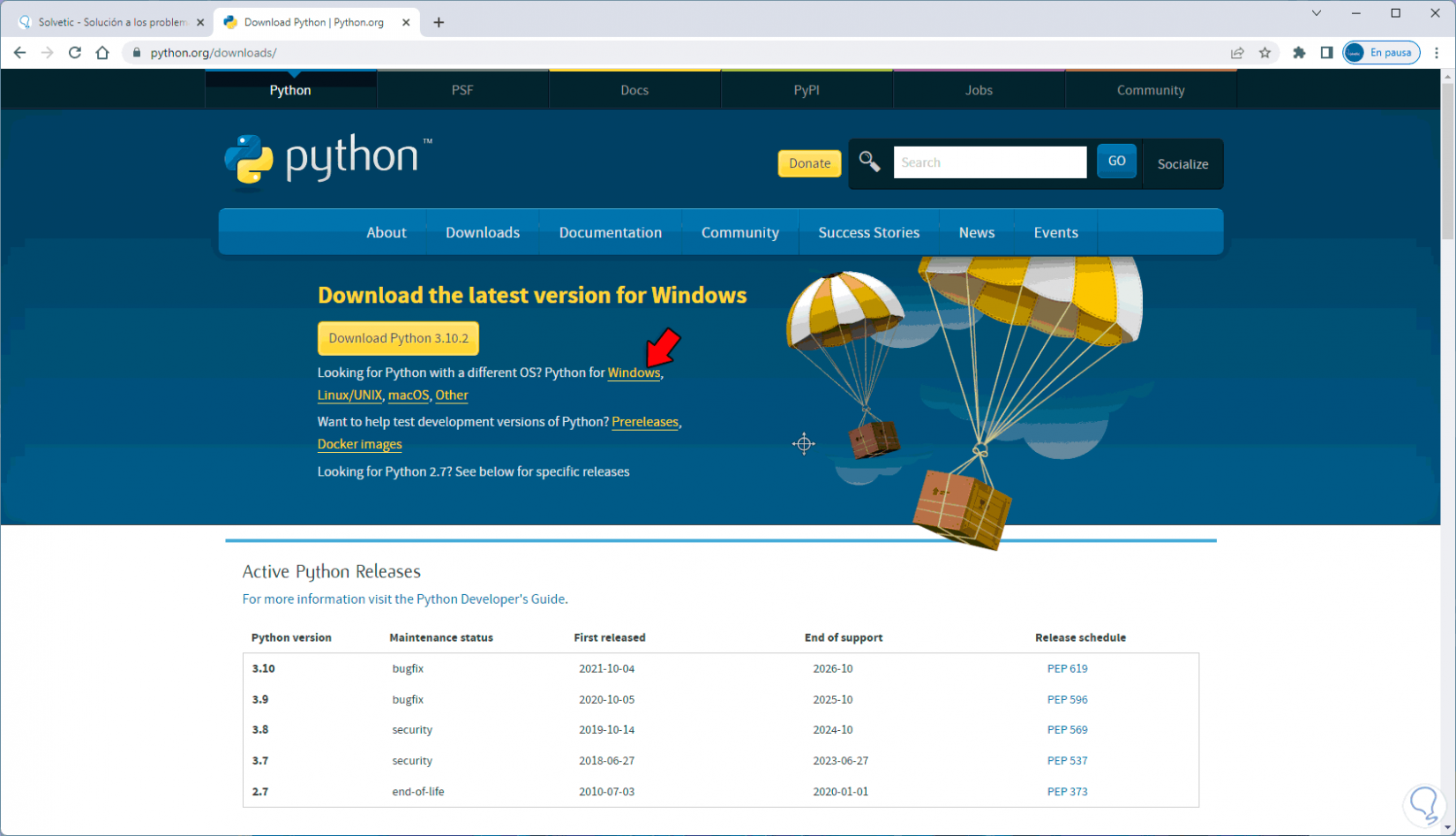The image size is (1456, 836).
Task: Open the profile 'En pausa' button
Action: (1381, 53)
